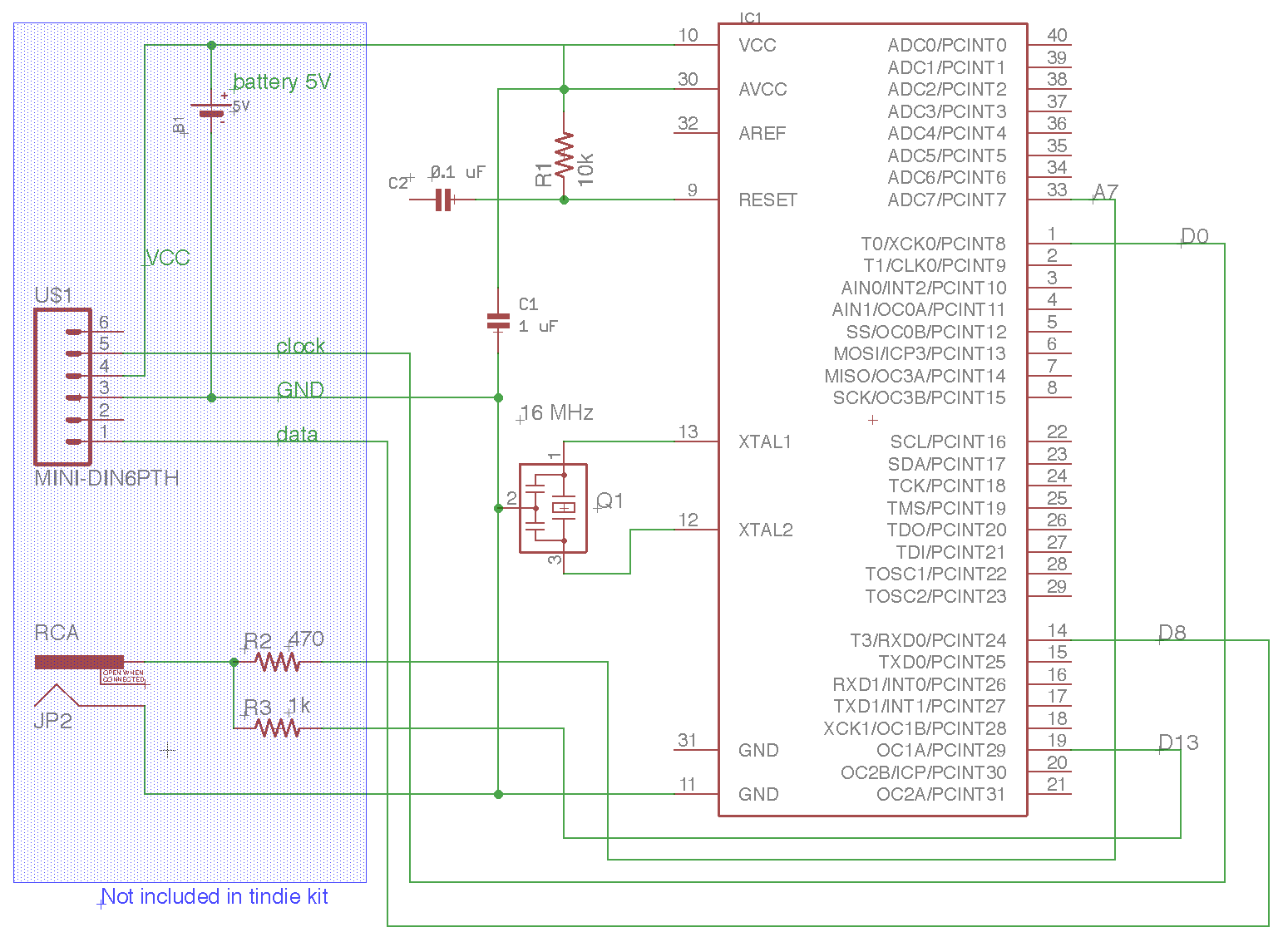Click the IC1 RESET pin label
Viewport: 1288px width, 942px height.
(767, 200)
